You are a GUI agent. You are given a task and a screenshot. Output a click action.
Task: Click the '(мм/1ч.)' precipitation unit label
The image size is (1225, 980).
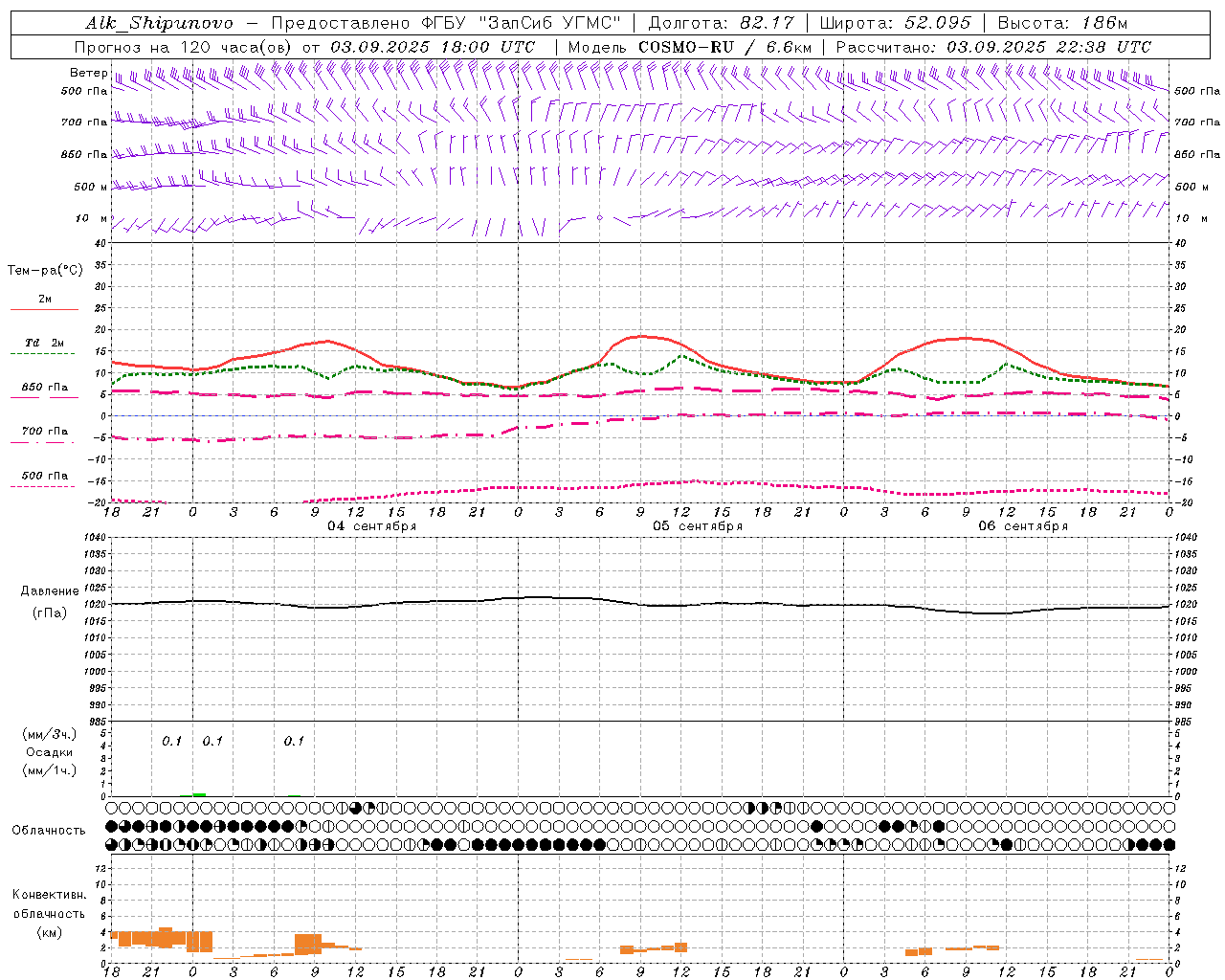[50, 770]
